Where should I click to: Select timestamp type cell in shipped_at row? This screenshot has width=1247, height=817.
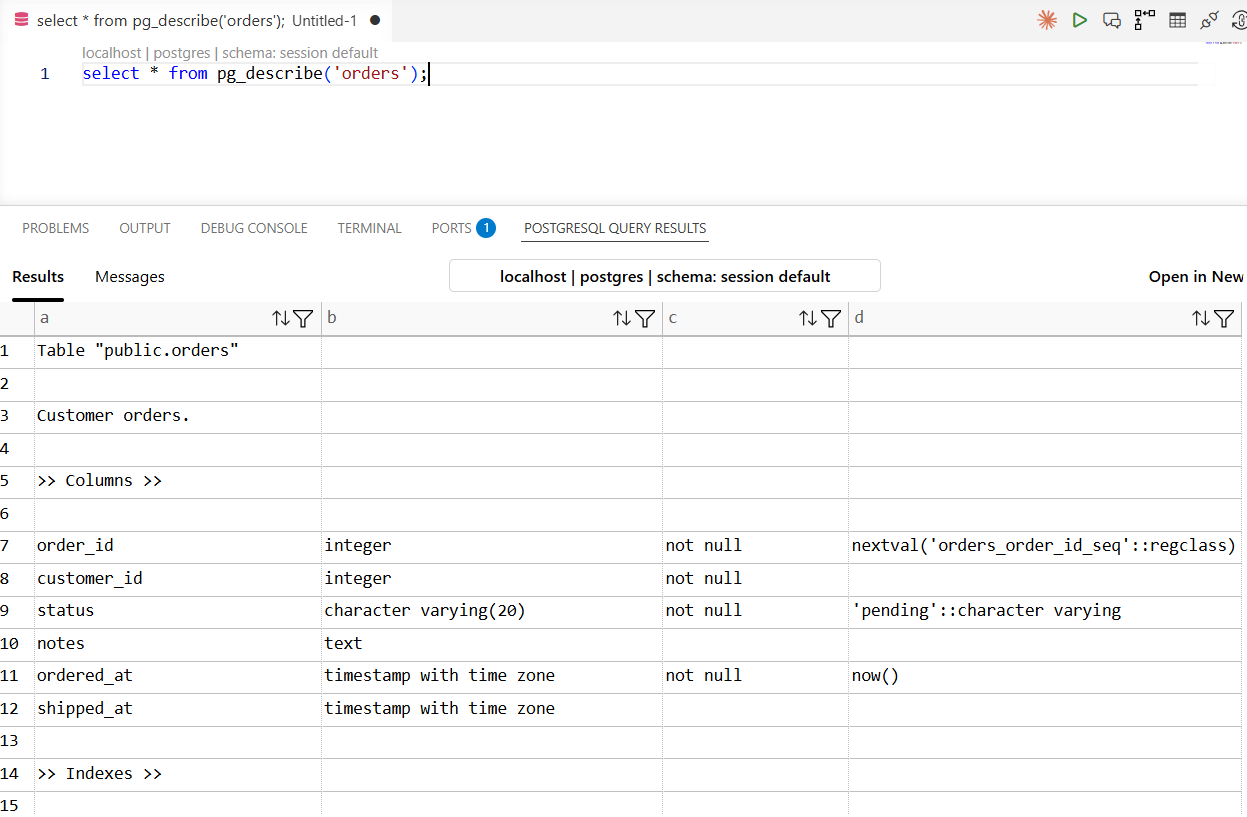[x=492, y=709]
